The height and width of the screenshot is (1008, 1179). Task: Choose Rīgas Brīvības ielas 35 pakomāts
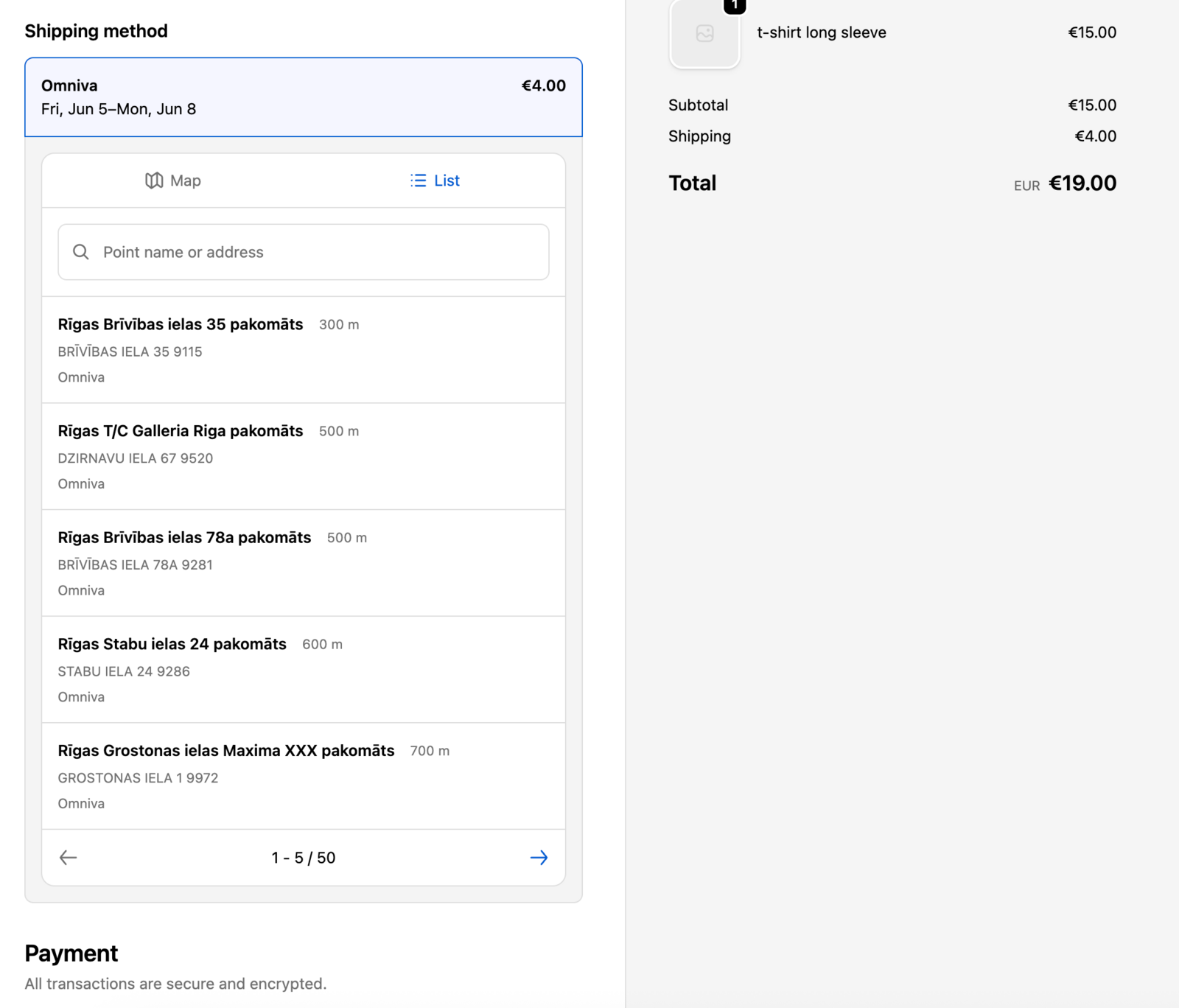304,350
